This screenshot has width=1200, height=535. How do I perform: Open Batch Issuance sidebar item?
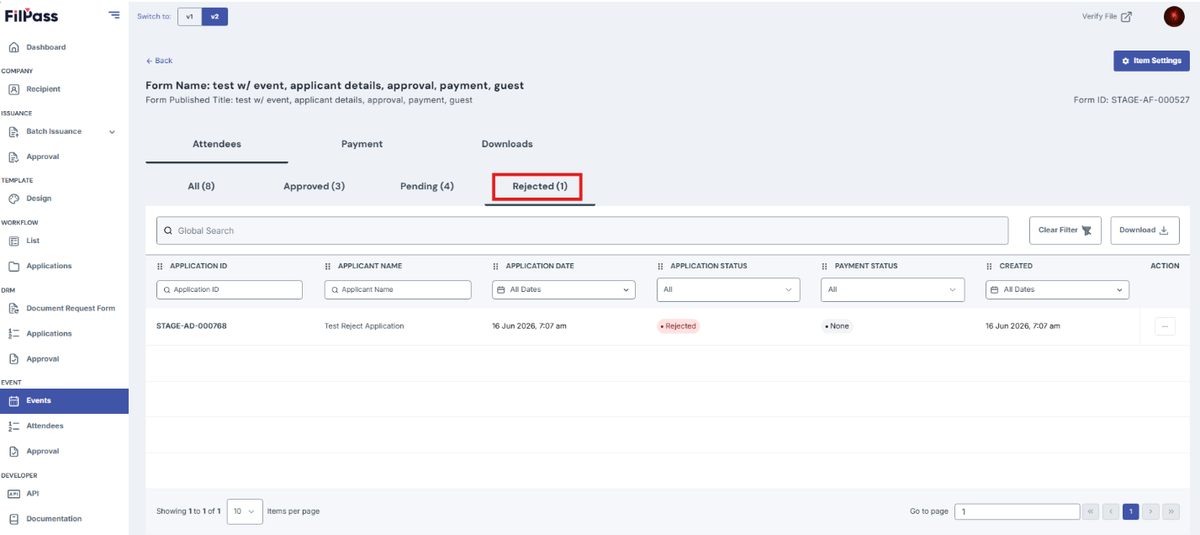pos(54,131)
